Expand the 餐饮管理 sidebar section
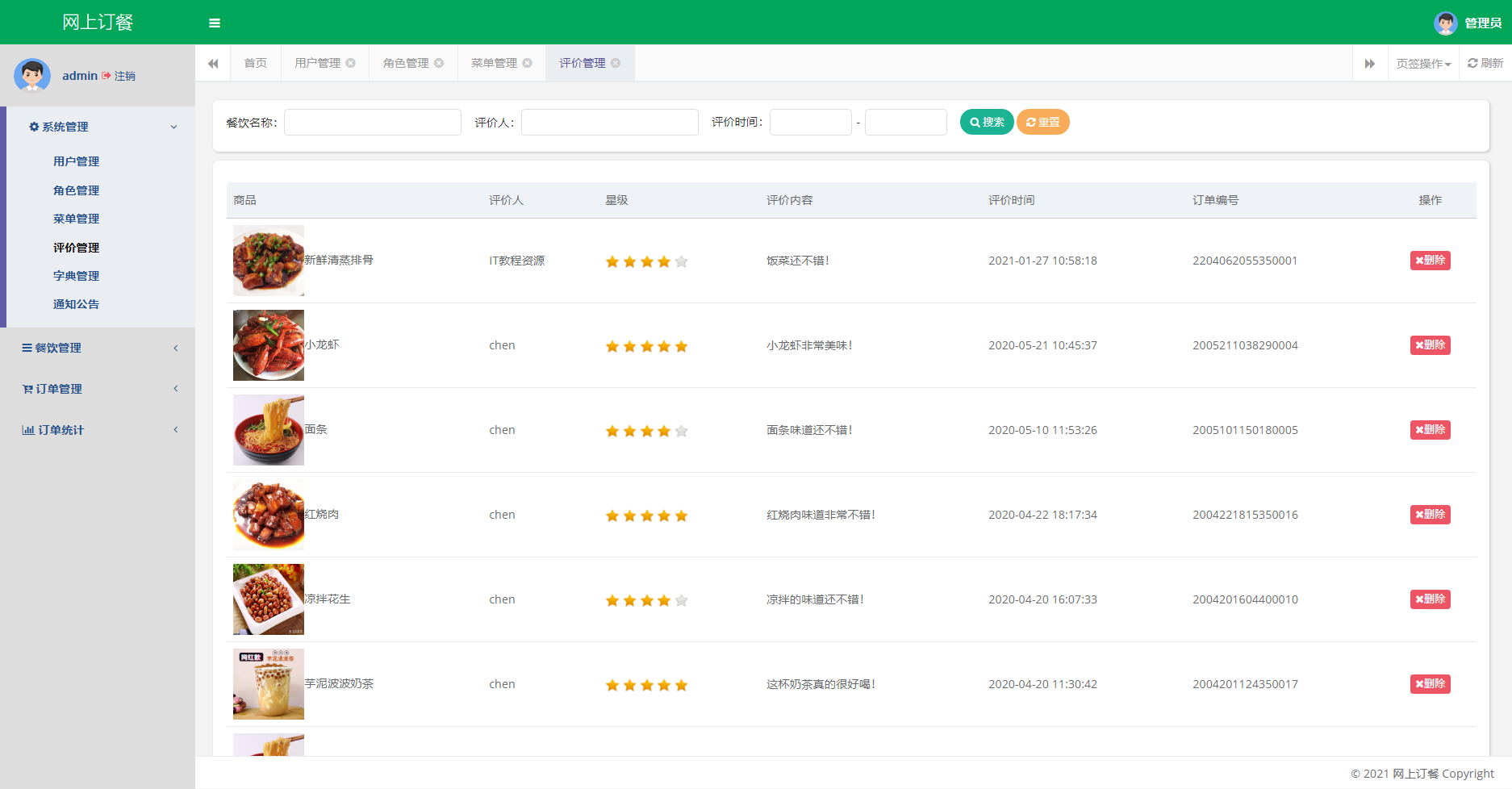 click(98, 348)
